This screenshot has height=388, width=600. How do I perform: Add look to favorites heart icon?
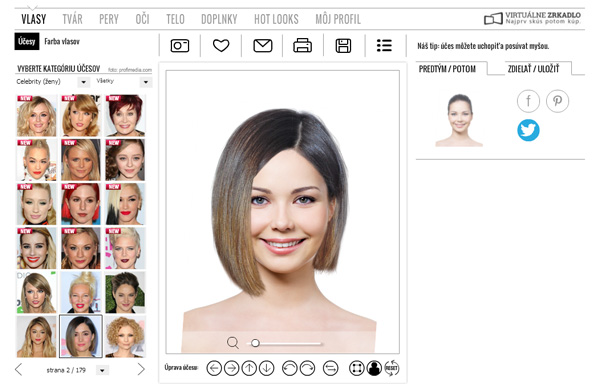pos(221,46)
